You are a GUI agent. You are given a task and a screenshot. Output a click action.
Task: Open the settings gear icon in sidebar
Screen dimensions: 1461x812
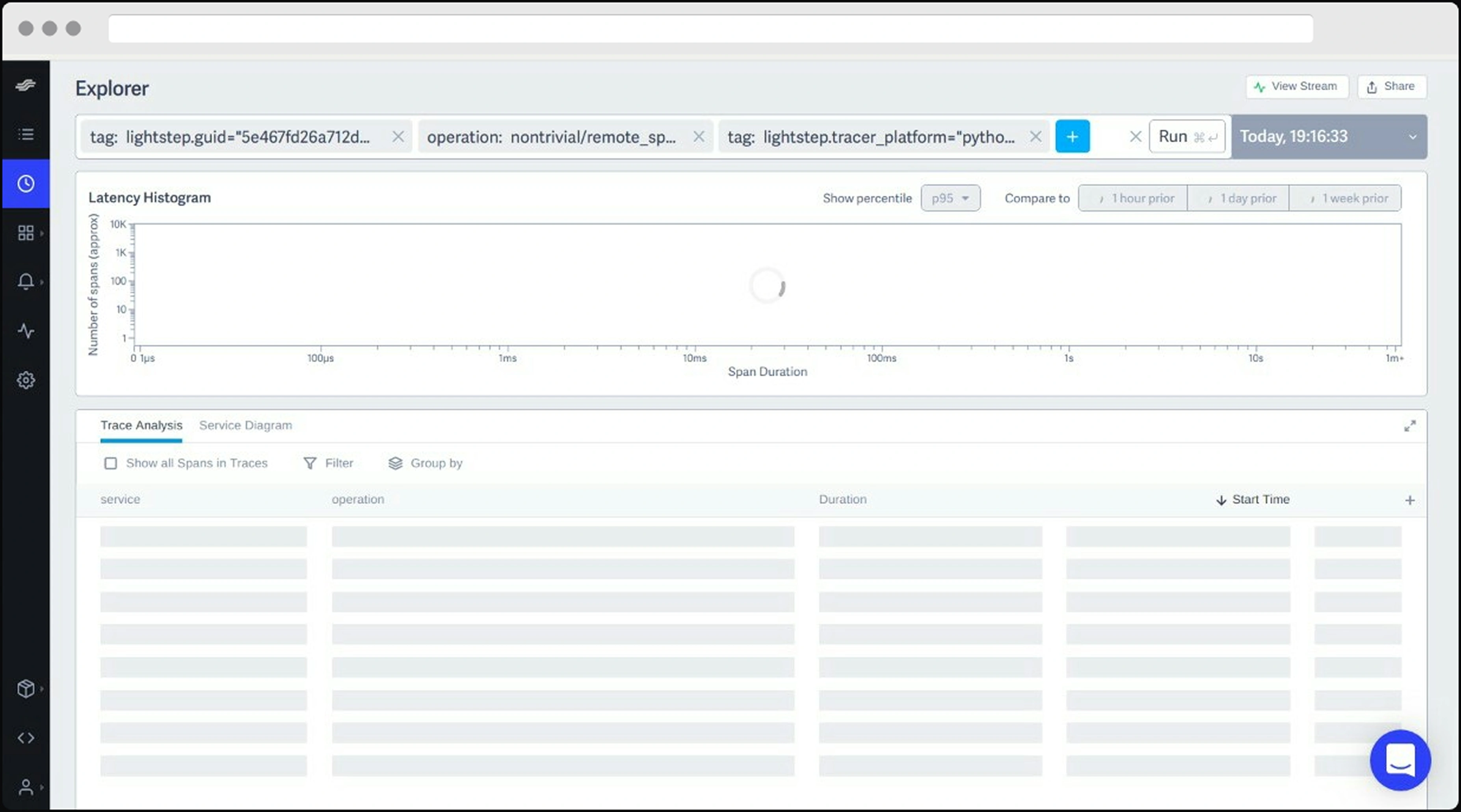click(26, 380)
